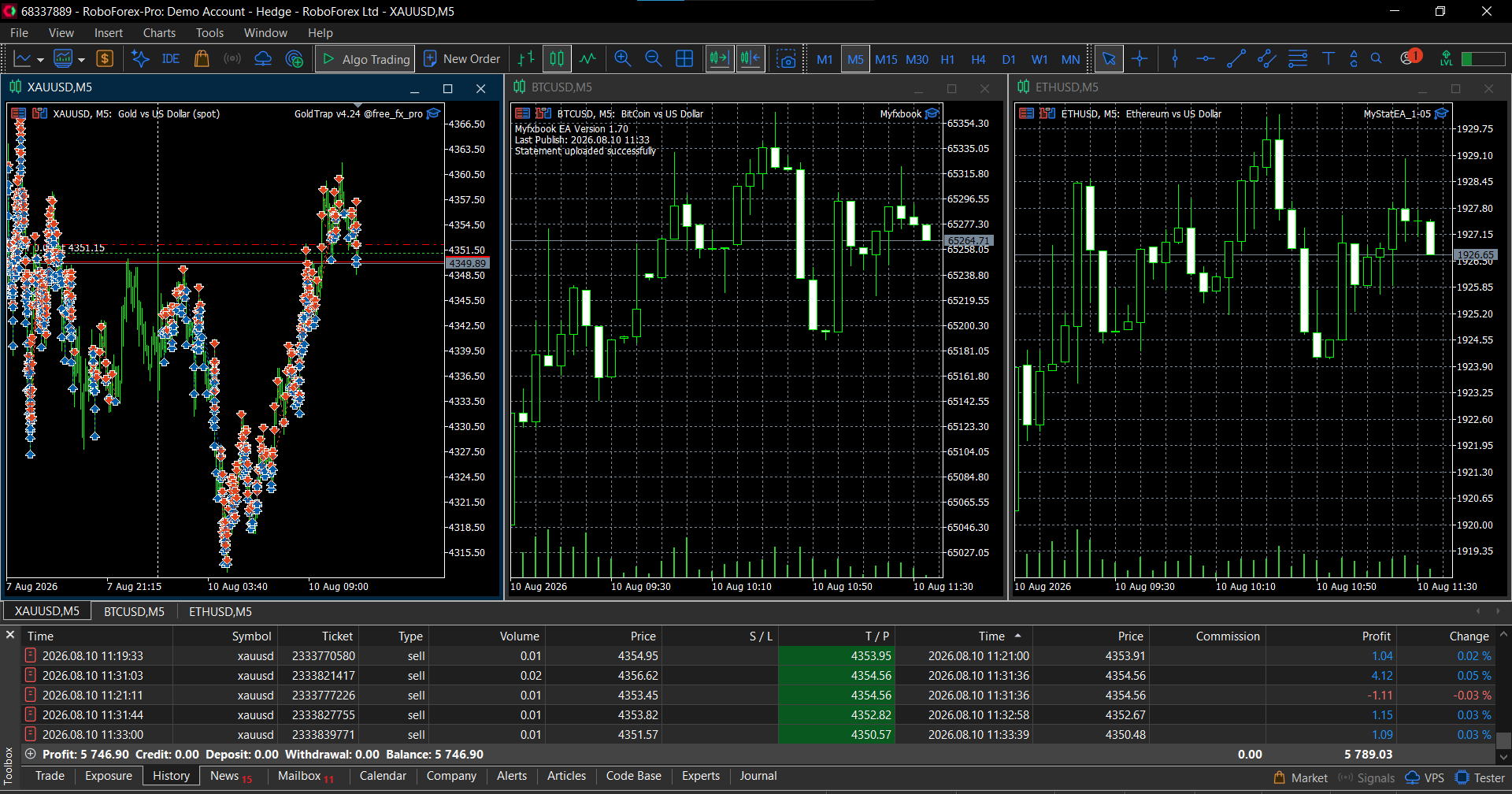This screenshot has width=1512, height=794.
Task: Zoom in on the chart
Action: (622, 59)
